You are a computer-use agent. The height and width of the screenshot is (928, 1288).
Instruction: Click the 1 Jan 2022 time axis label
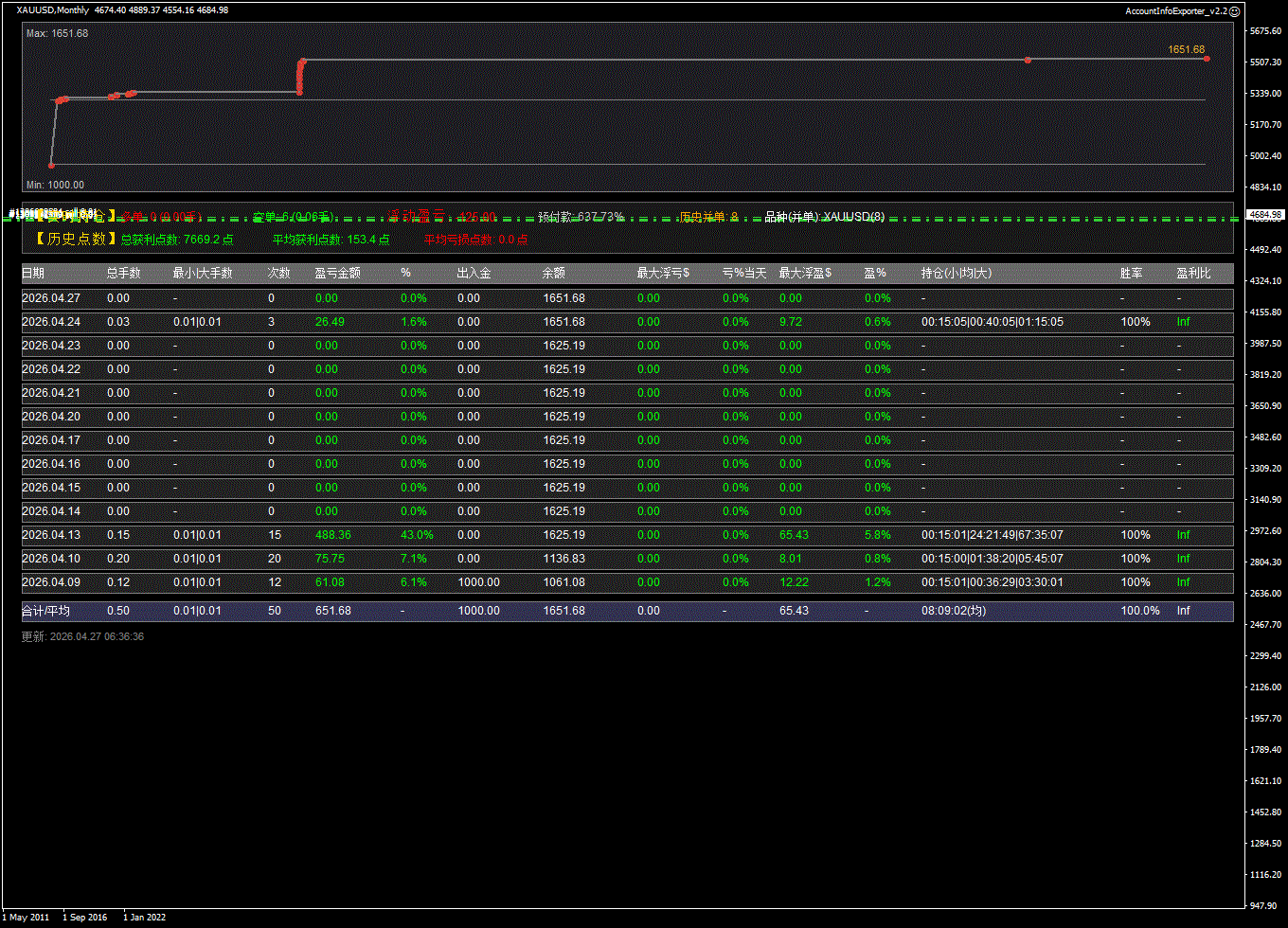click(x=144, y=917)
